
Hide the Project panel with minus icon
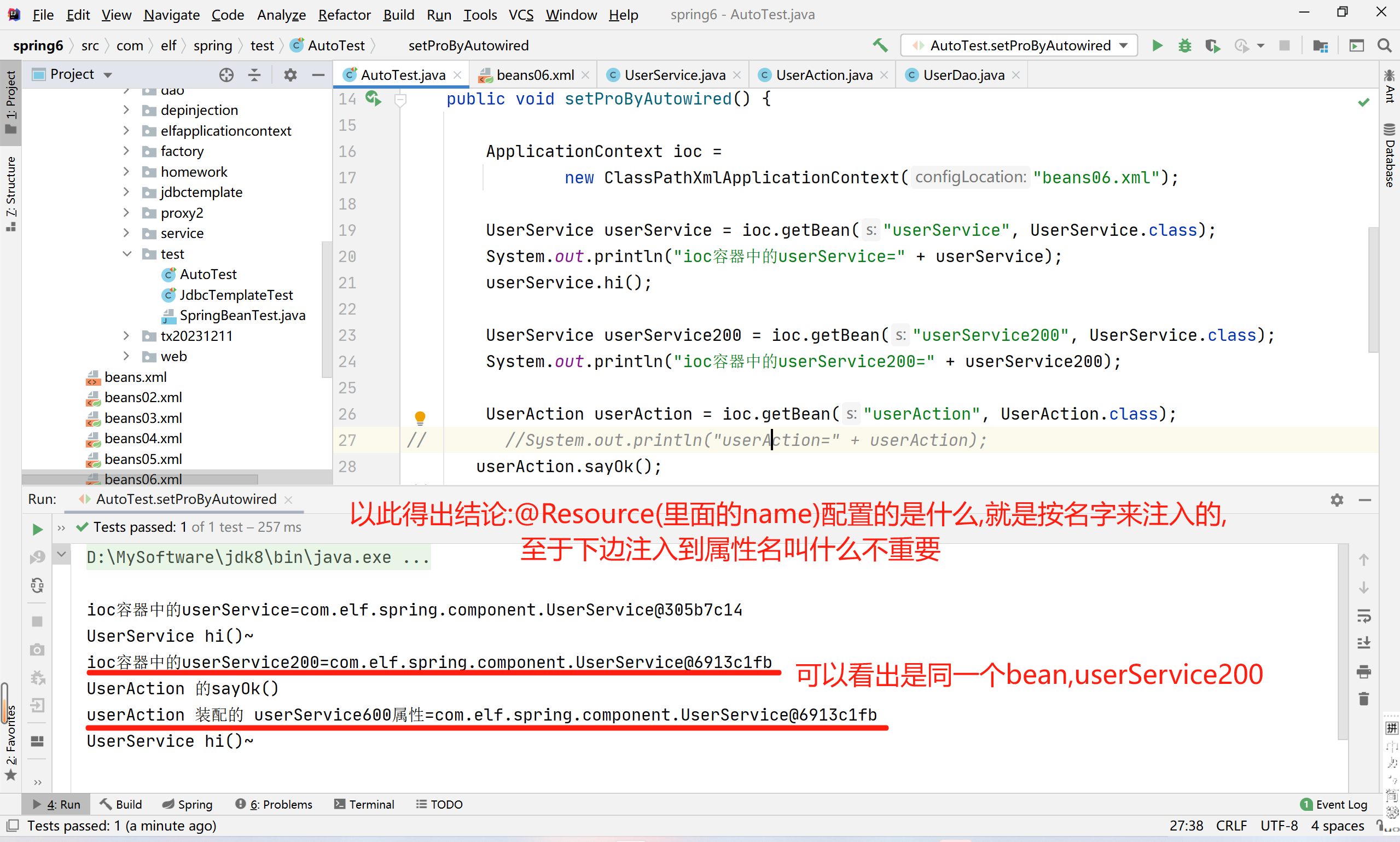318,75
